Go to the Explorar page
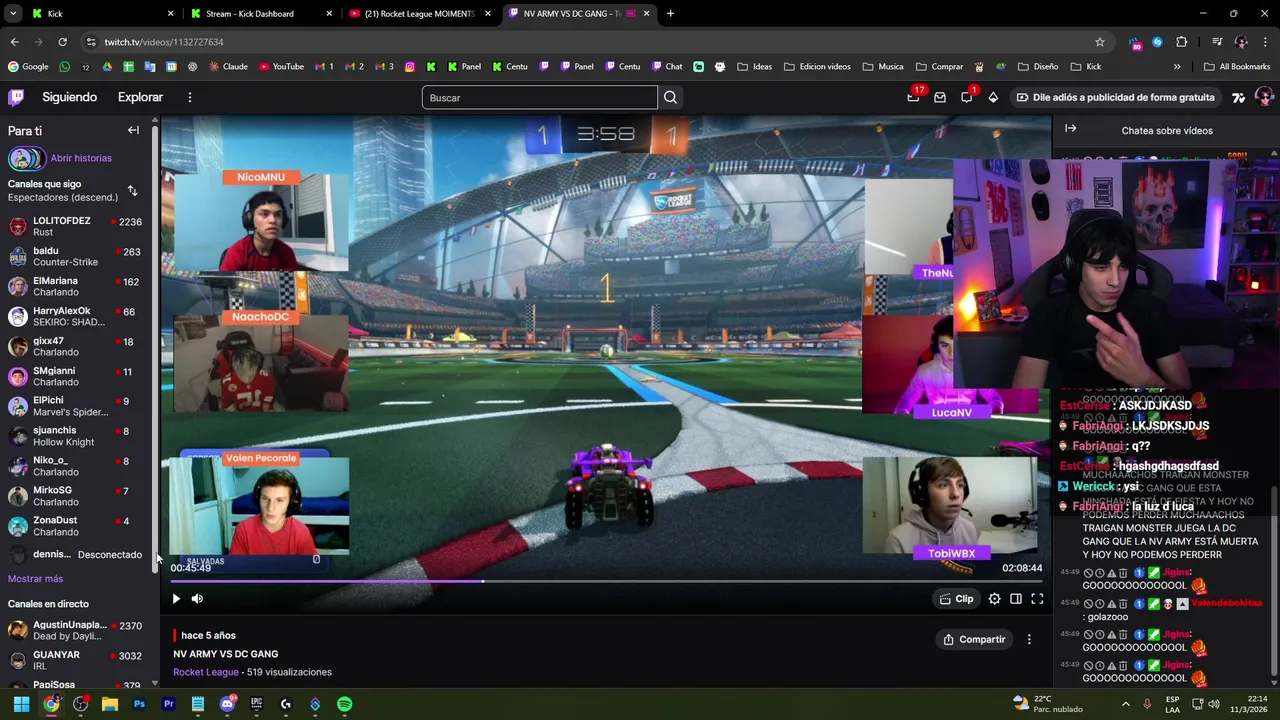Image resolution: width=1280 pixels, height=720 pixels. coord(140,97)
